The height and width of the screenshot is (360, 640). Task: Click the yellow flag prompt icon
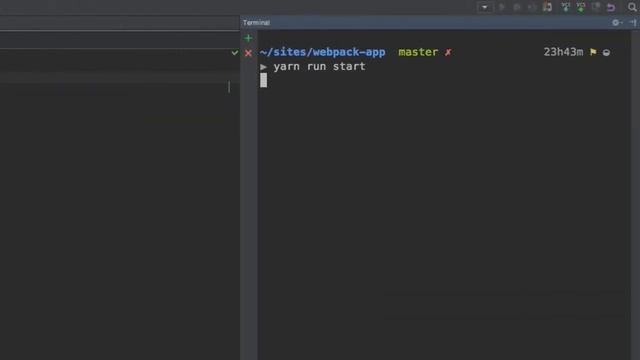(593, 52)
